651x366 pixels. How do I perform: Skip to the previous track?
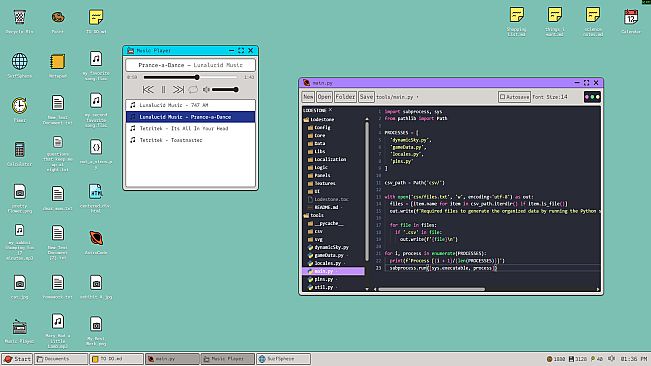(x=148, y=89)
